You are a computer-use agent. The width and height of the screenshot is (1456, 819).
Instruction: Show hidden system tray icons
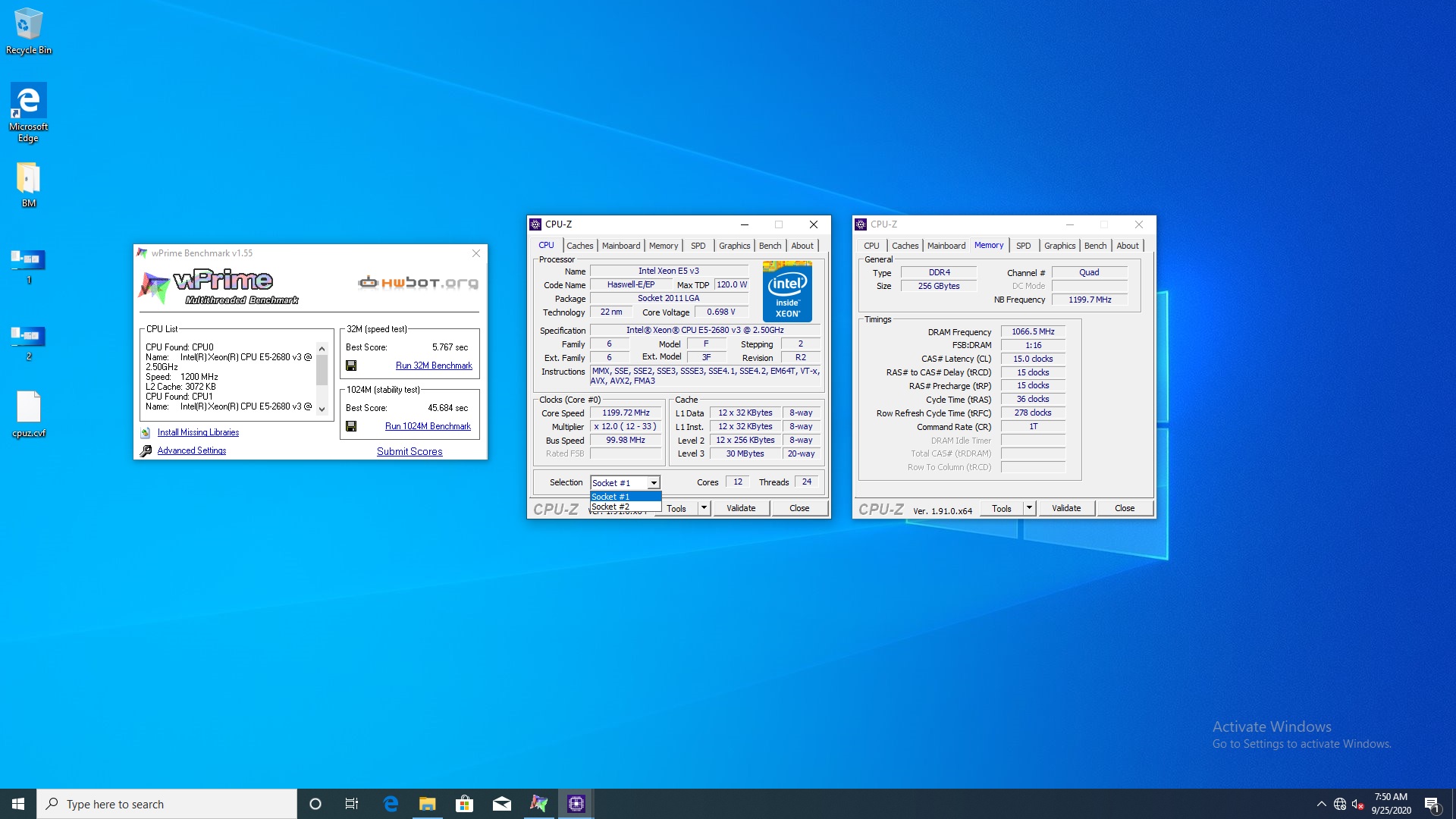coord(1321,804)
